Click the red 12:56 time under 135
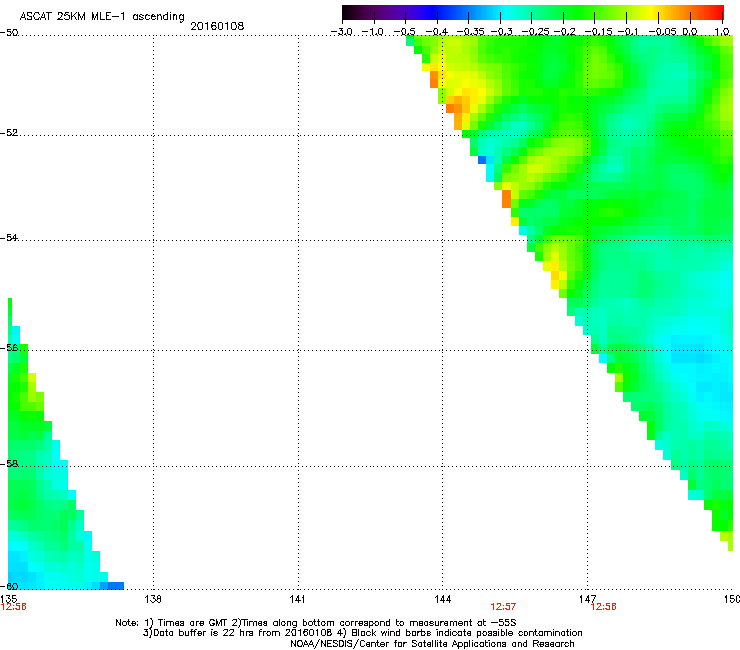The image size is (740, 650). [13, 607]
